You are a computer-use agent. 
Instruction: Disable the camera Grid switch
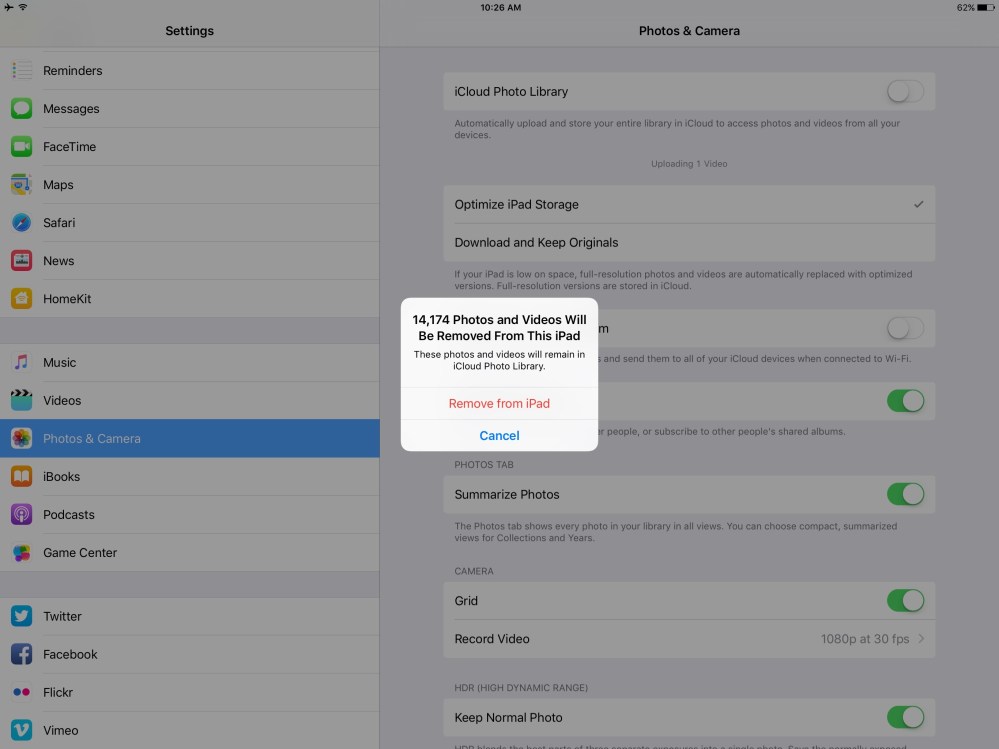[905, 601]
